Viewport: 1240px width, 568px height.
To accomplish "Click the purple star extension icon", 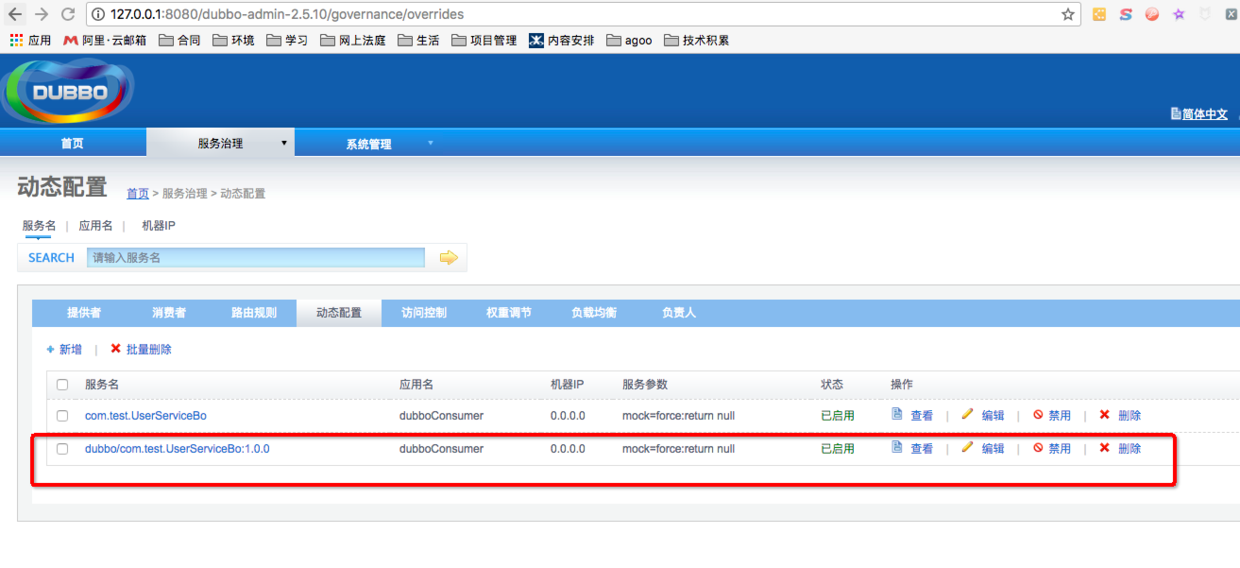I will click(1179, 14).
